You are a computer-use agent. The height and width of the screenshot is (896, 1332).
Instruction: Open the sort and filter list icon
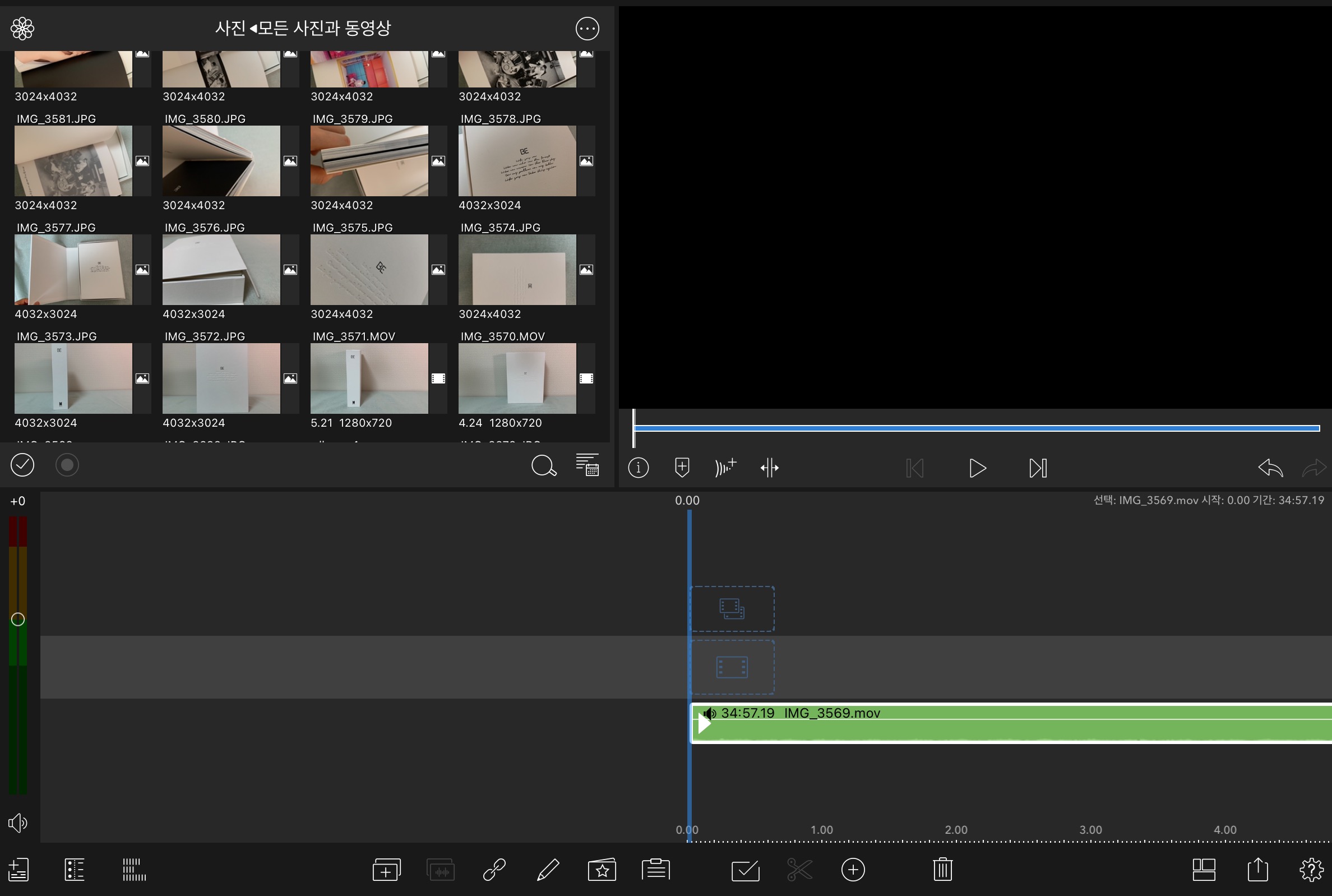pos(587,465)
